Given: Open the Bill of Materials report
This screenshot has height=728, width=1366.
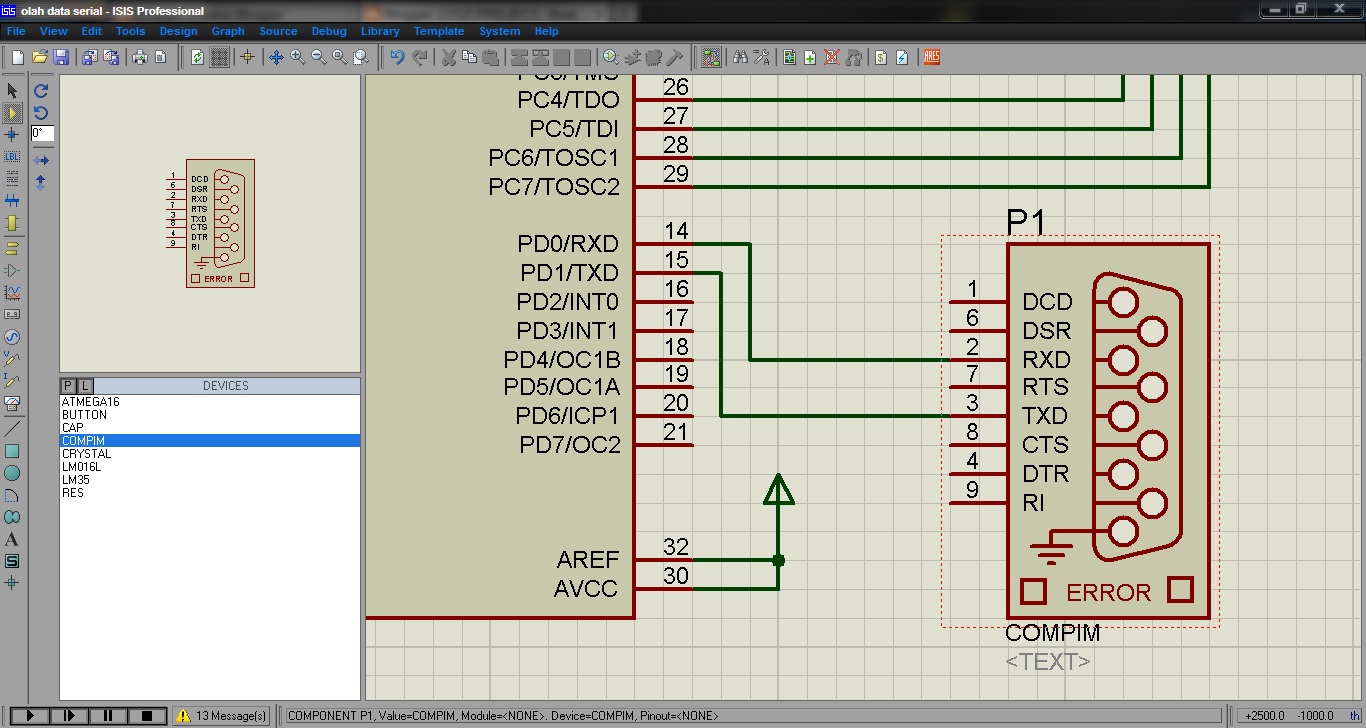Looking at the screenshot, I should tap(879, 57).
